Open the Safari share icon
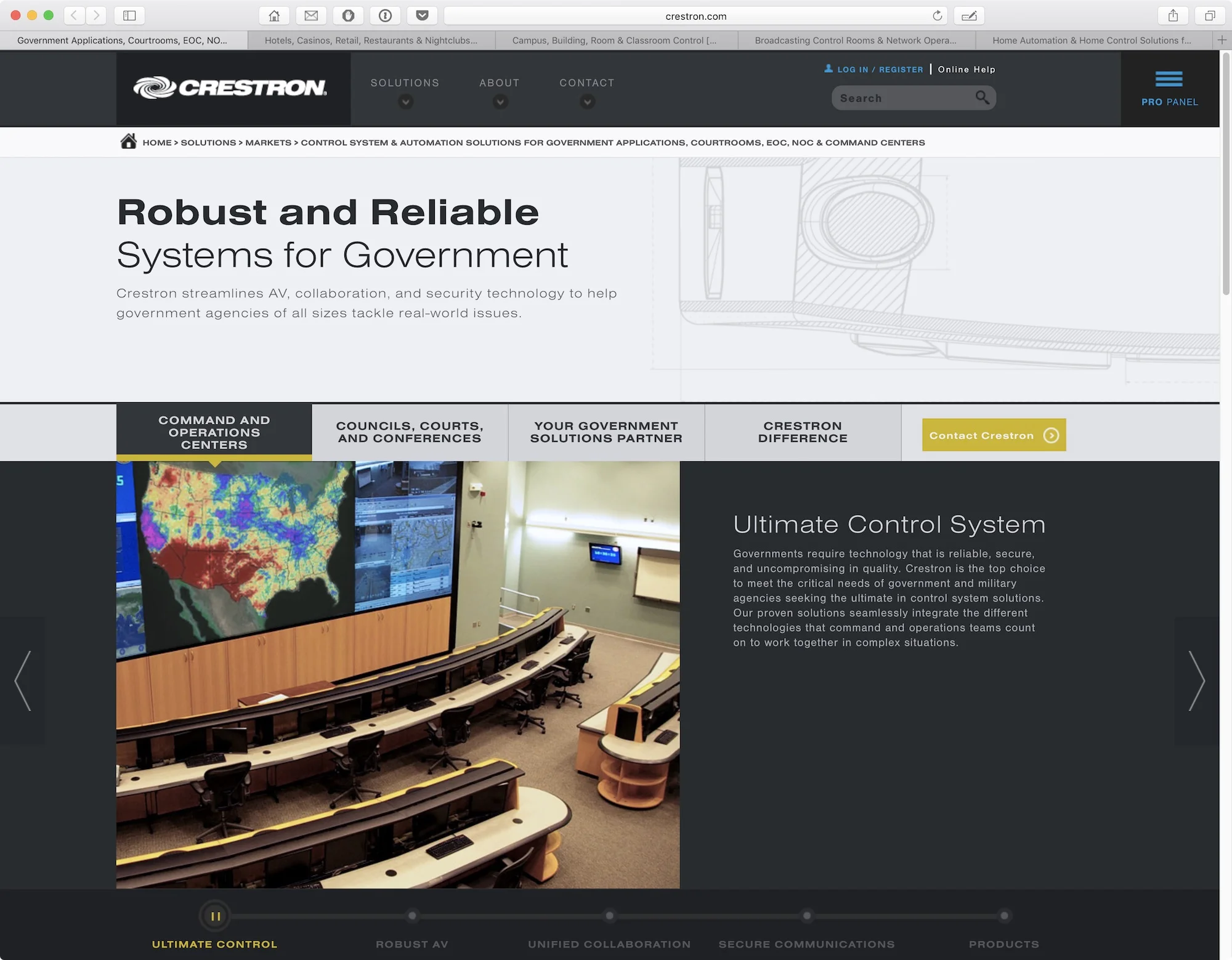The image size is (1232, 960). pyautogui.click(x=1173, y=15)
